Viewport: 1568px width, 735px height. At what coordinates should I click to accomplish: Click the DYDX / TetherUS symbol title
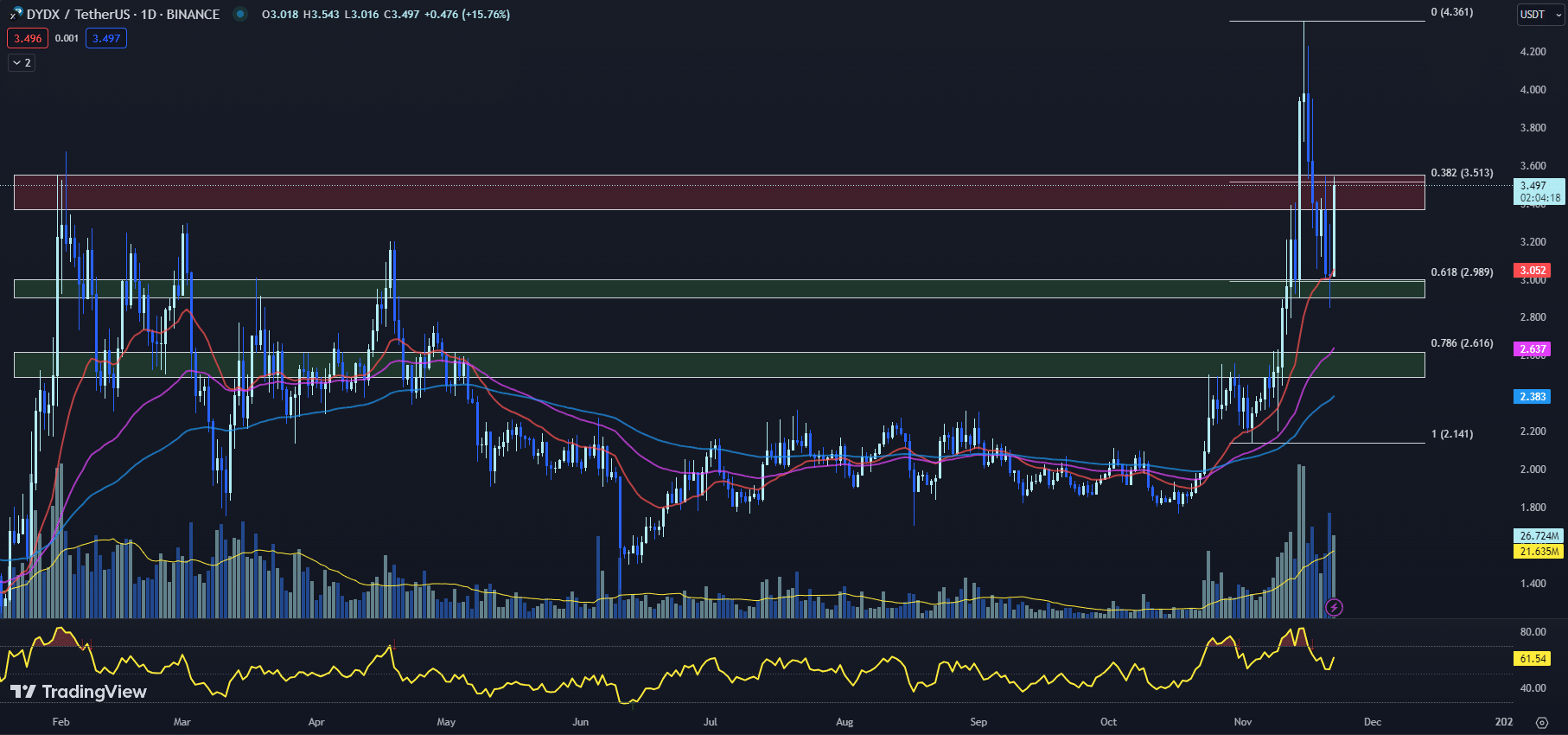tap(123, 14)
